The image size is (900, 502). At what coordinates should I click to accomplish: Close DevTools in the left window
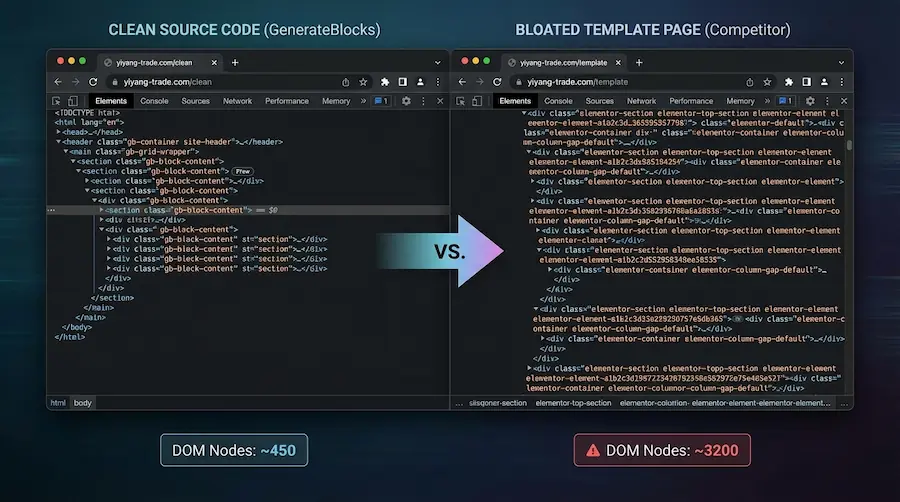pos(439,101)
